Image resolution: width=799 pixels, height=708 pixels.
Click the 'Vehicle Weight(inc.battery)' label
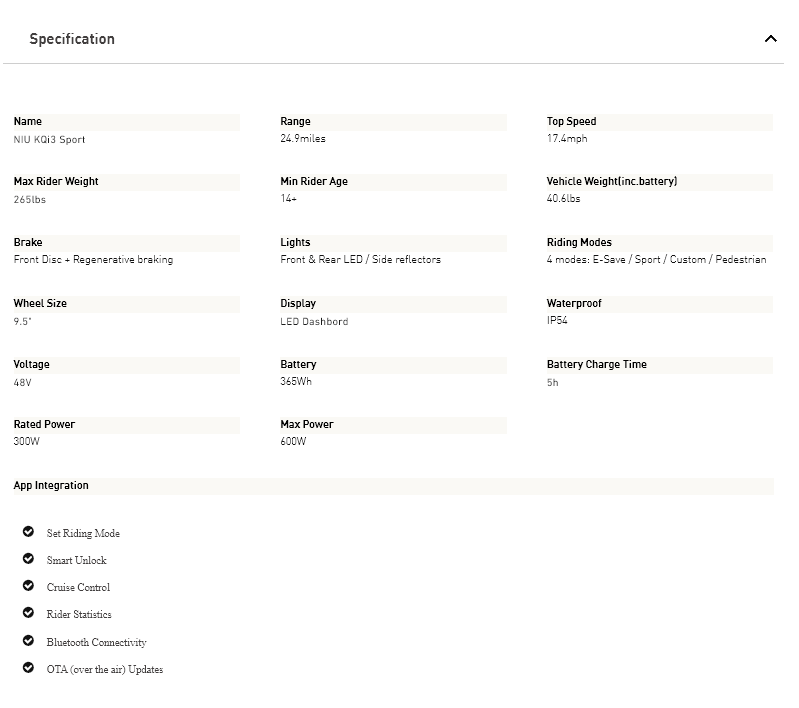612,182
